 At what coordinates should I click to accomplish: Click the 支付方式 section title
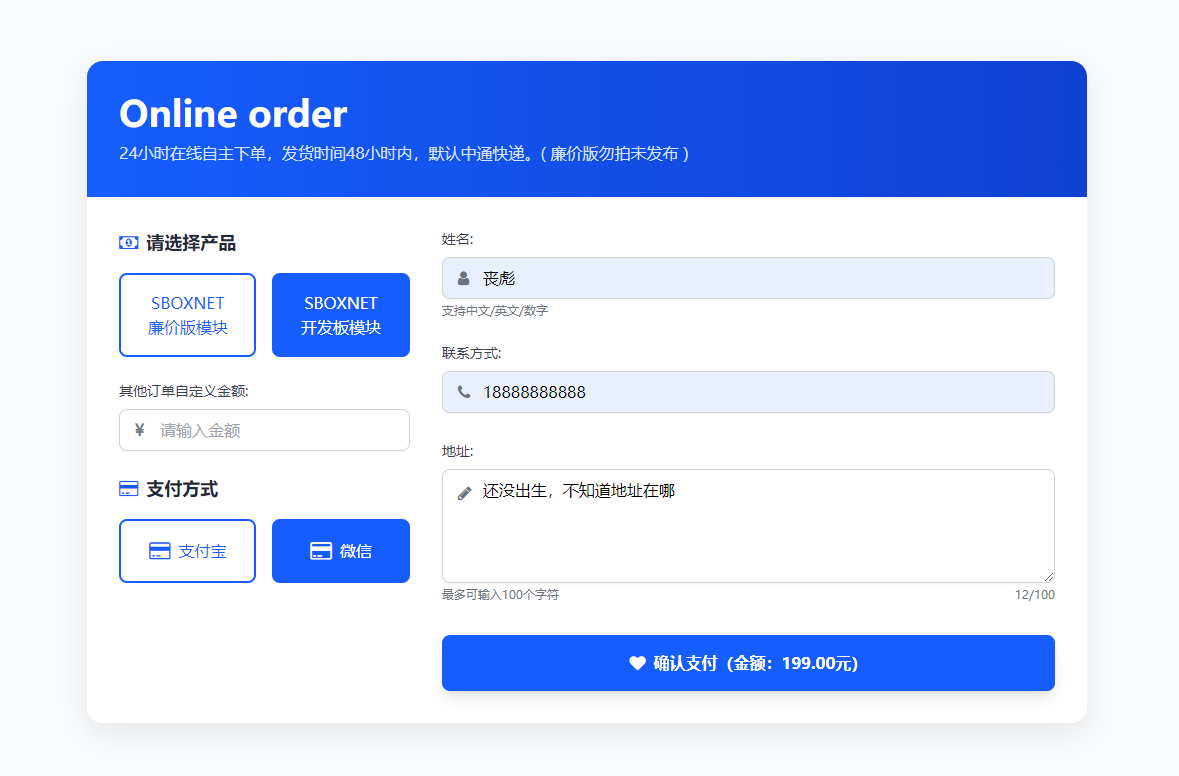pyautogui.click(x=182, y=490)
